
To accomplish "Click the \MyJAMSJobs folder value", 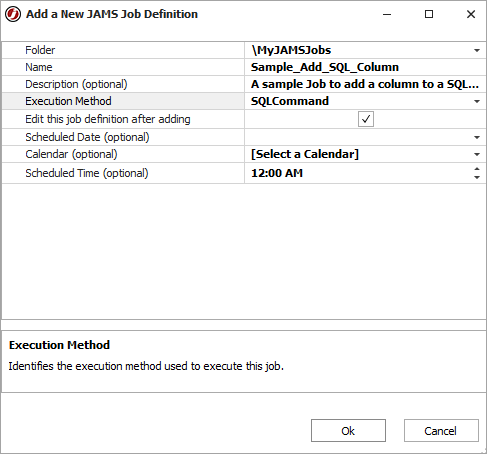I will (291, 50).
